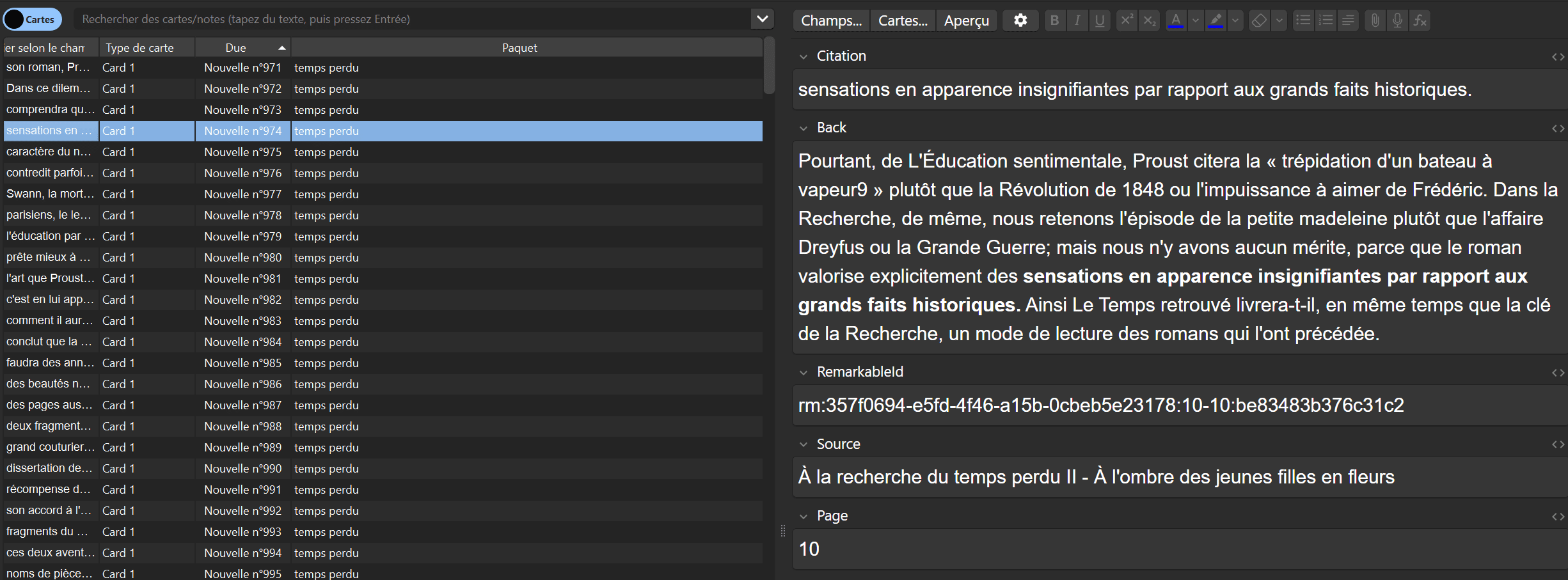Select the row starting 'grand couturier…'
Screen dimensions: 1568x580
[x=383, y=448]
